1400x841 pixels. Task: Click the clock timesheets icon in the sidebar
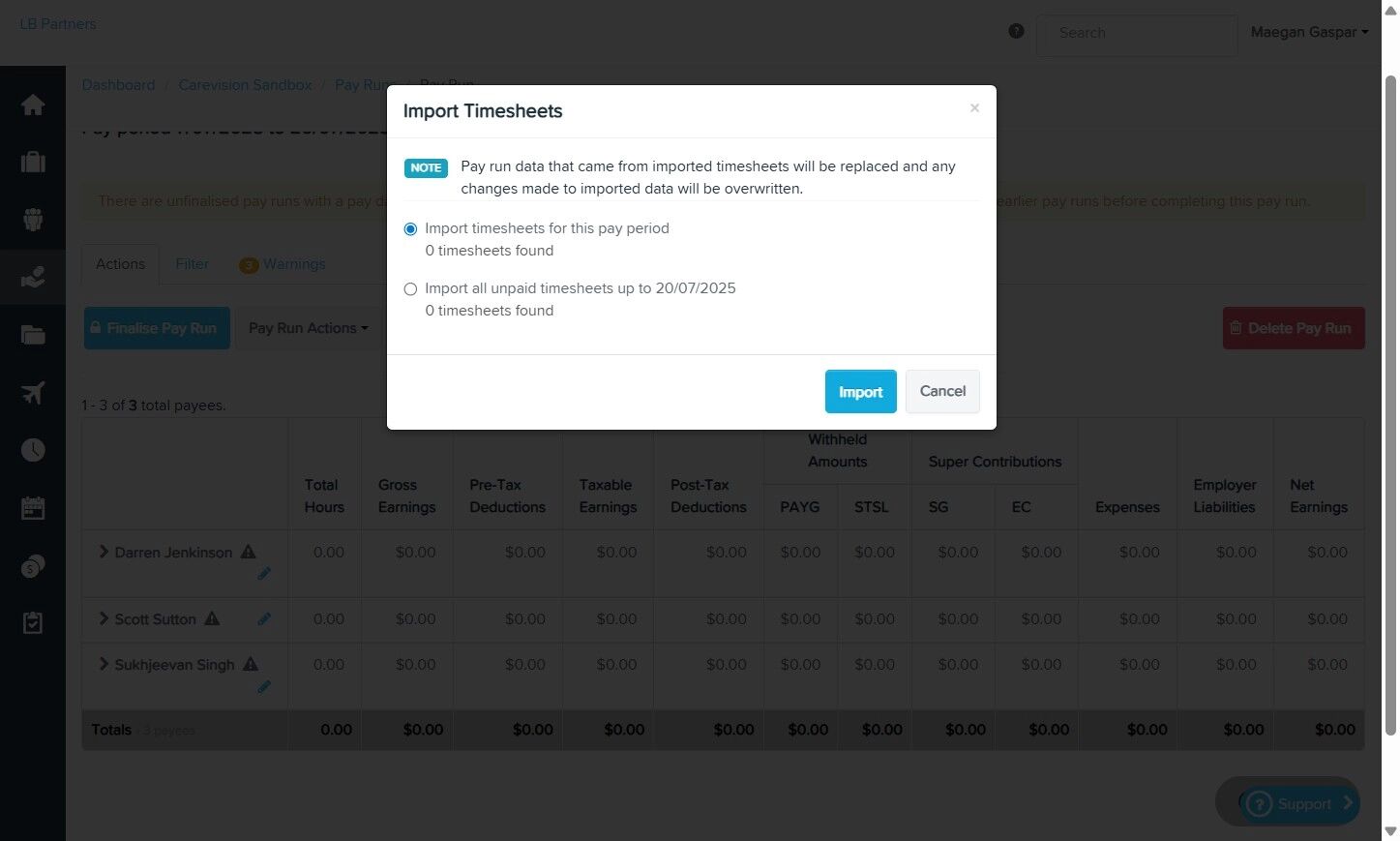click(33, 450)
